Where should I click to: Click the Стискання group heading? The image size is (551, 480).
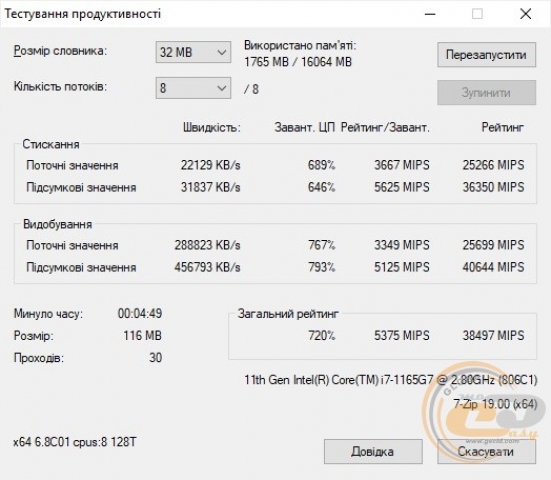pyautogui.click(x=51, y=144)
